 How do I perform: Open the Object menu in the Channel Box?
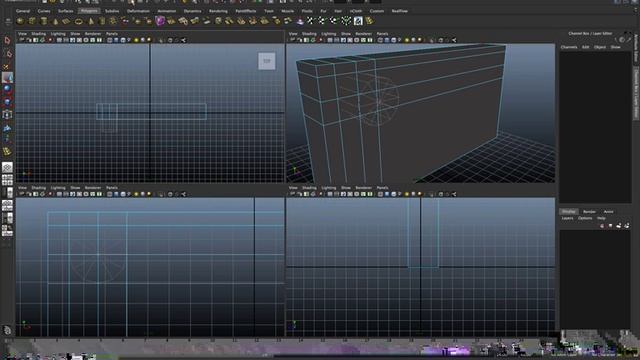600,47
